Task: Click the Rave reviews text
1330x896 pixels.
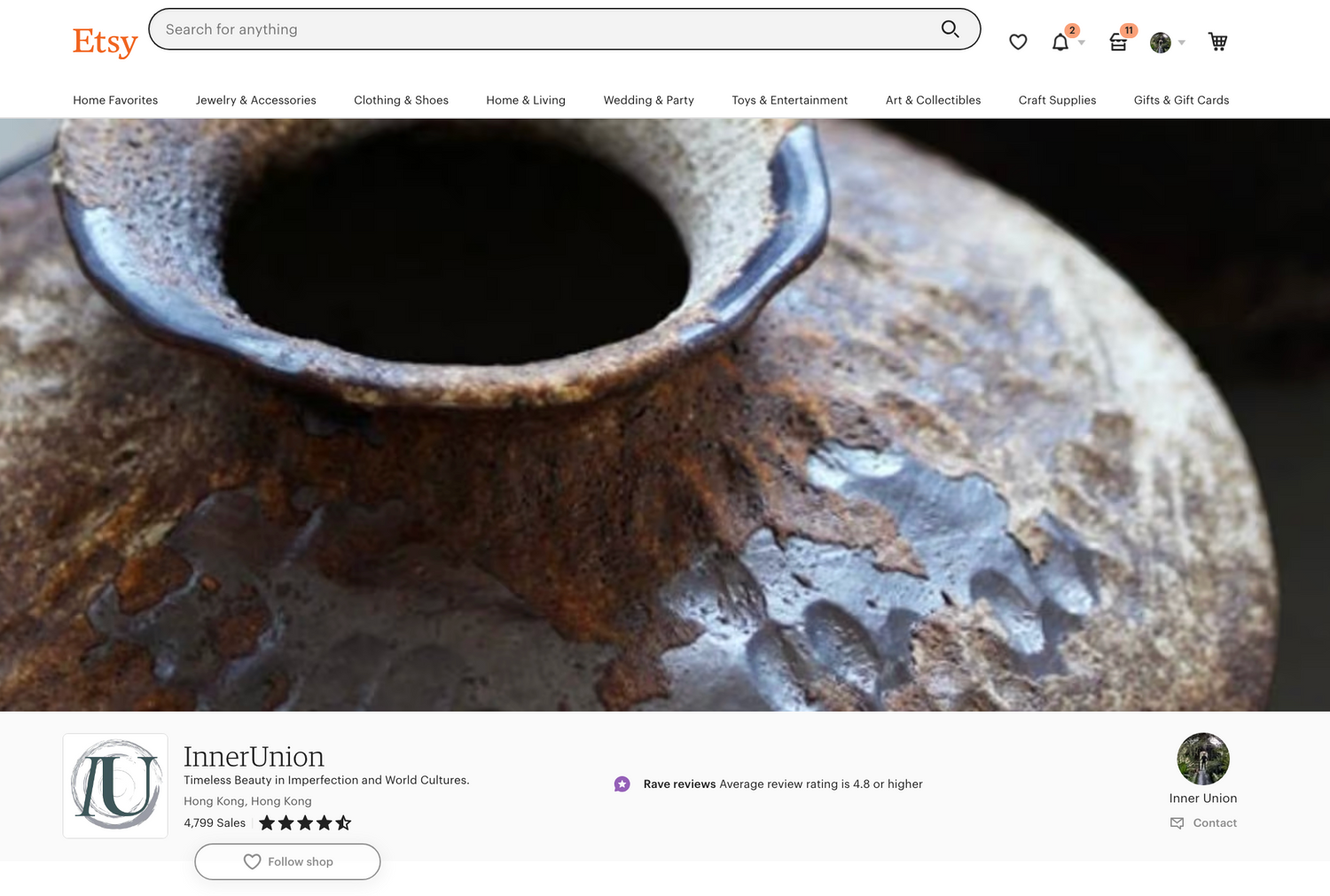Action: click(679, 784)
